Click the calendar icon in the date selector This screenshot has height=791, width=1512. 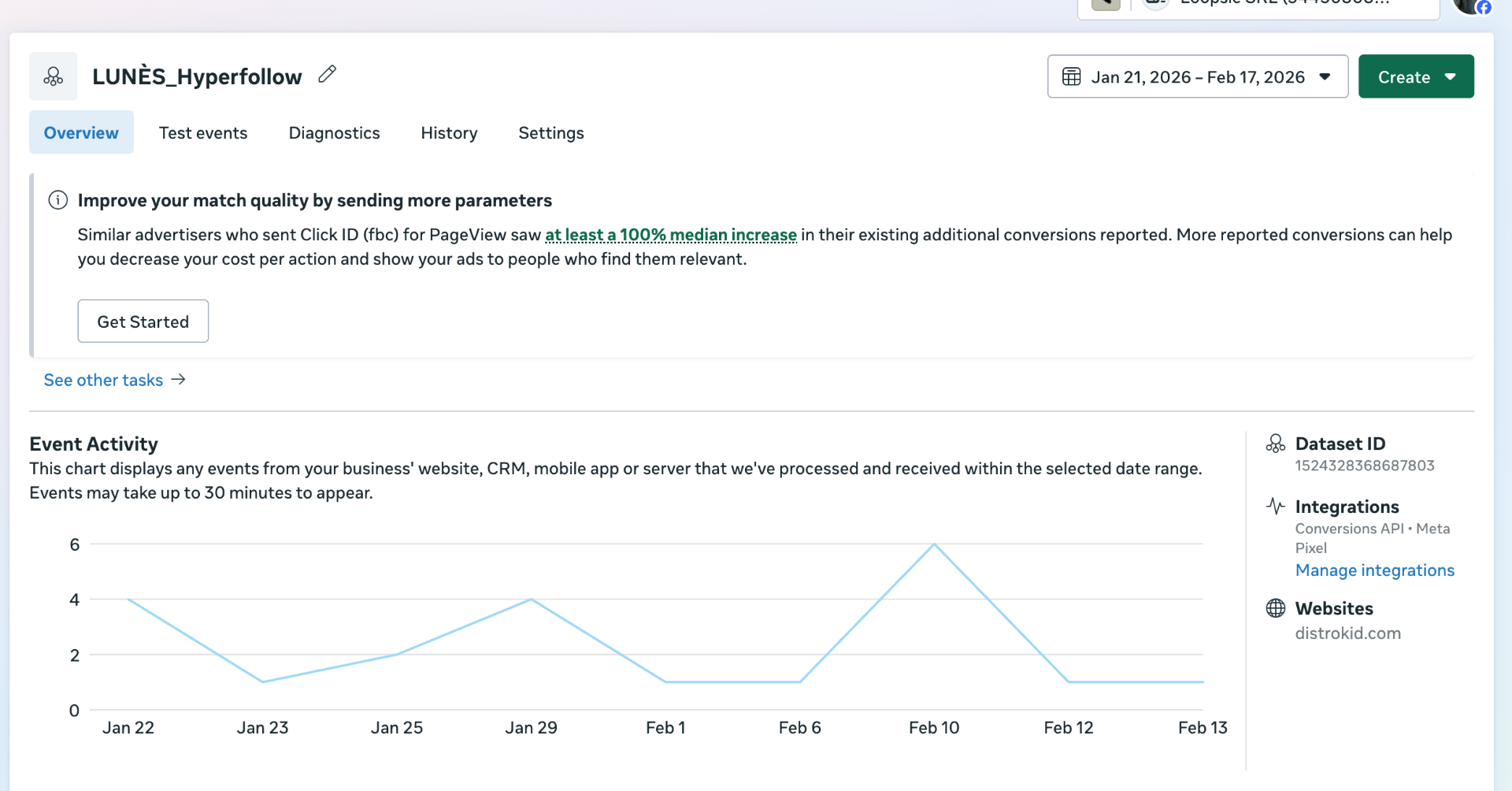click(1073, 76)
